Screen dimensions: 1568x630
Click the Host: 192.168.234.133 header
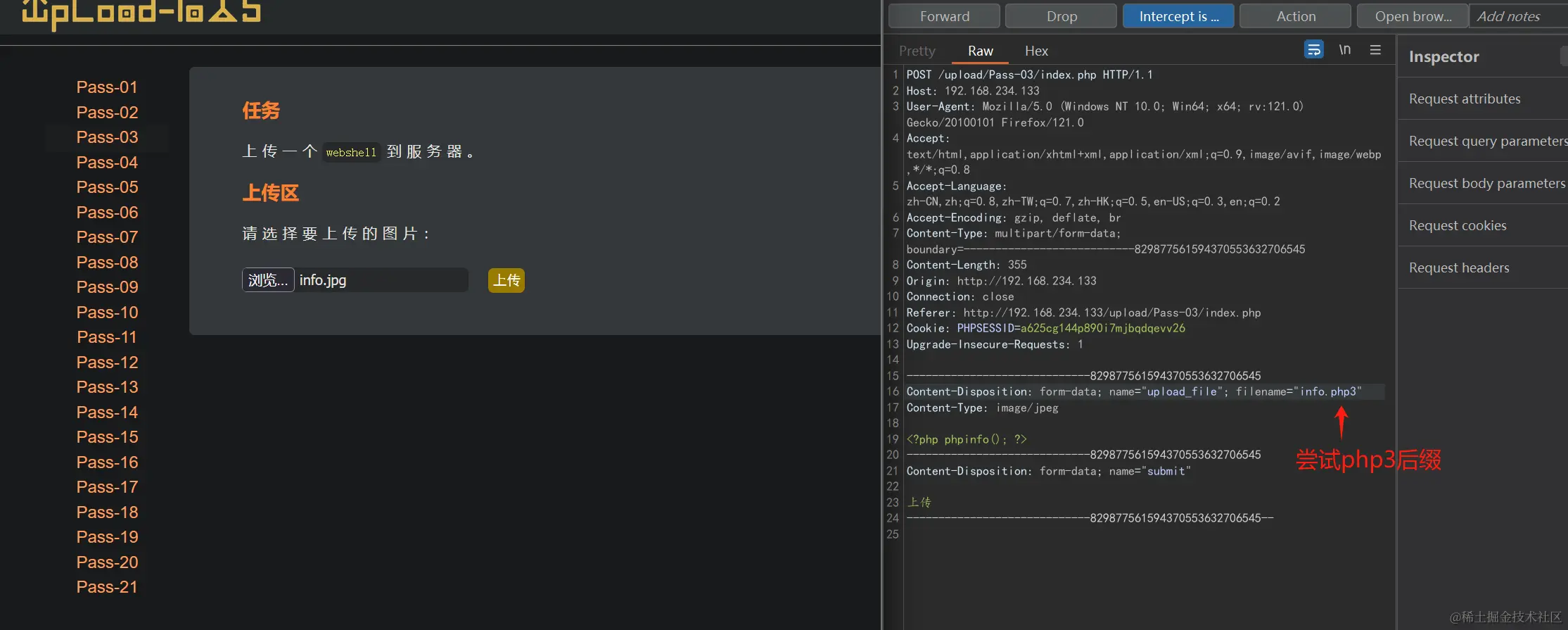click(x=972, y=91)
